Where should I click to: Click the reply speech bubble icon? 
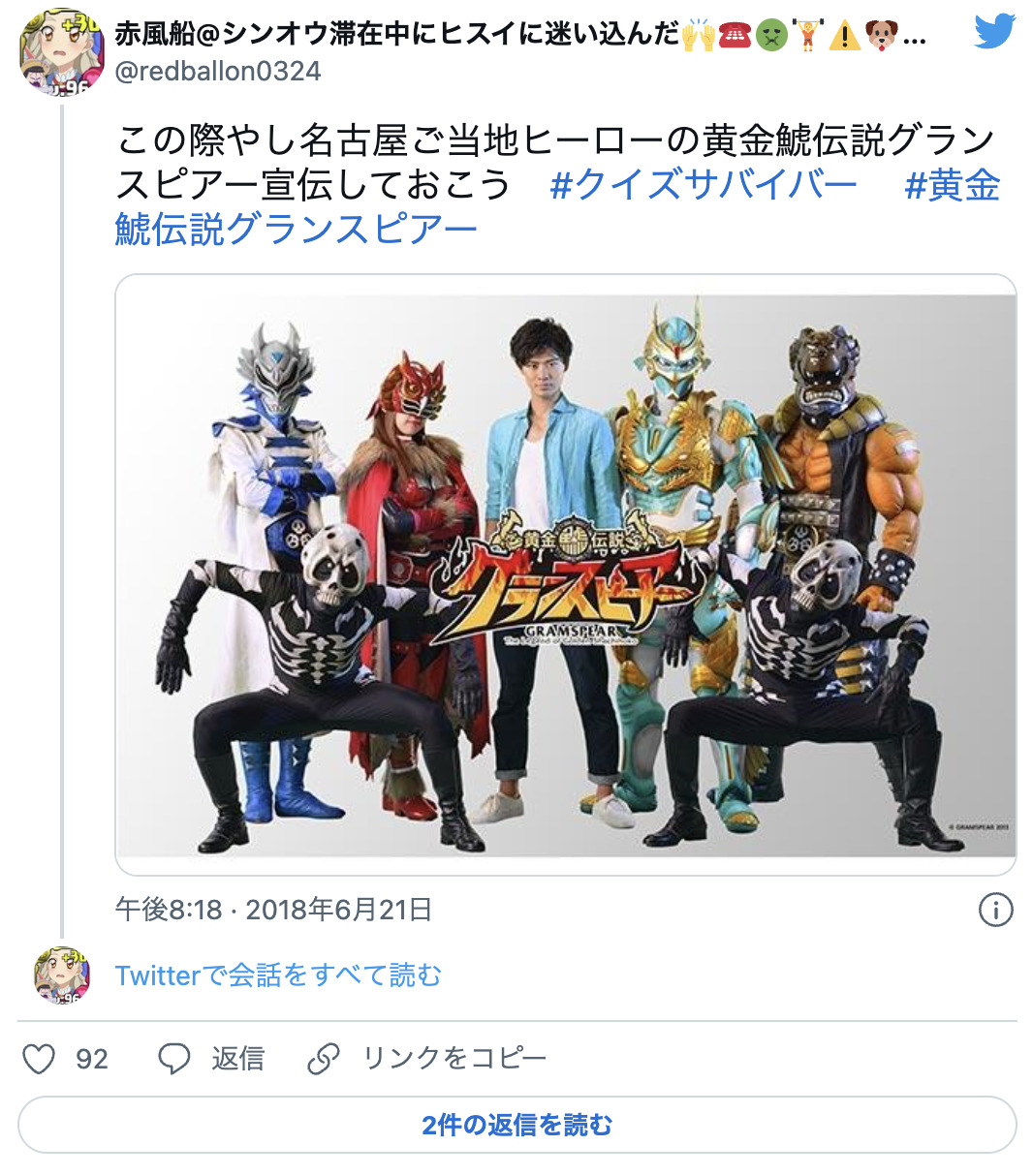tap(174, 1058)
